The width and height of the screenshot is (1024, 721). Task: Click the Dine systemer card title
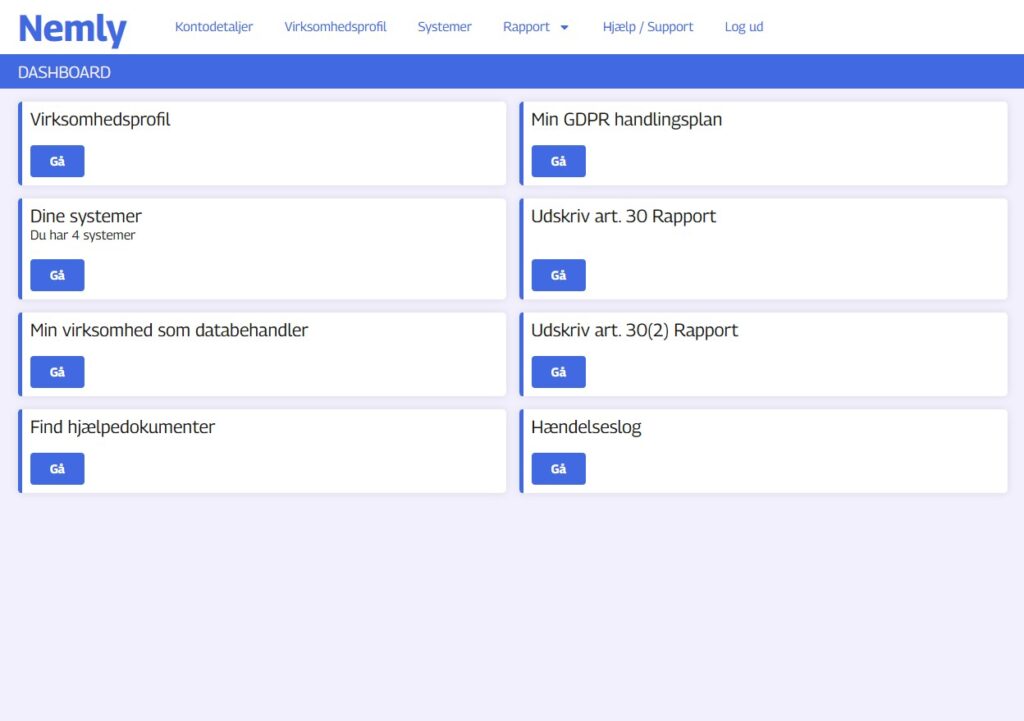(x=86, y=216)
